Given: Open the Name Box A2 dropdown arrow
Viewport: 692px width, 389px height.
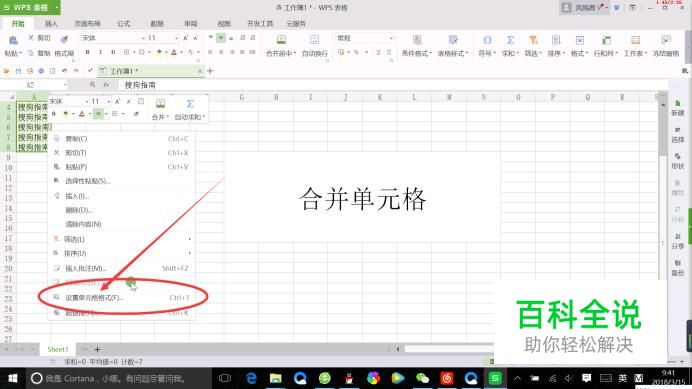Looking at the screenshot, I should (x=65, y=85).
